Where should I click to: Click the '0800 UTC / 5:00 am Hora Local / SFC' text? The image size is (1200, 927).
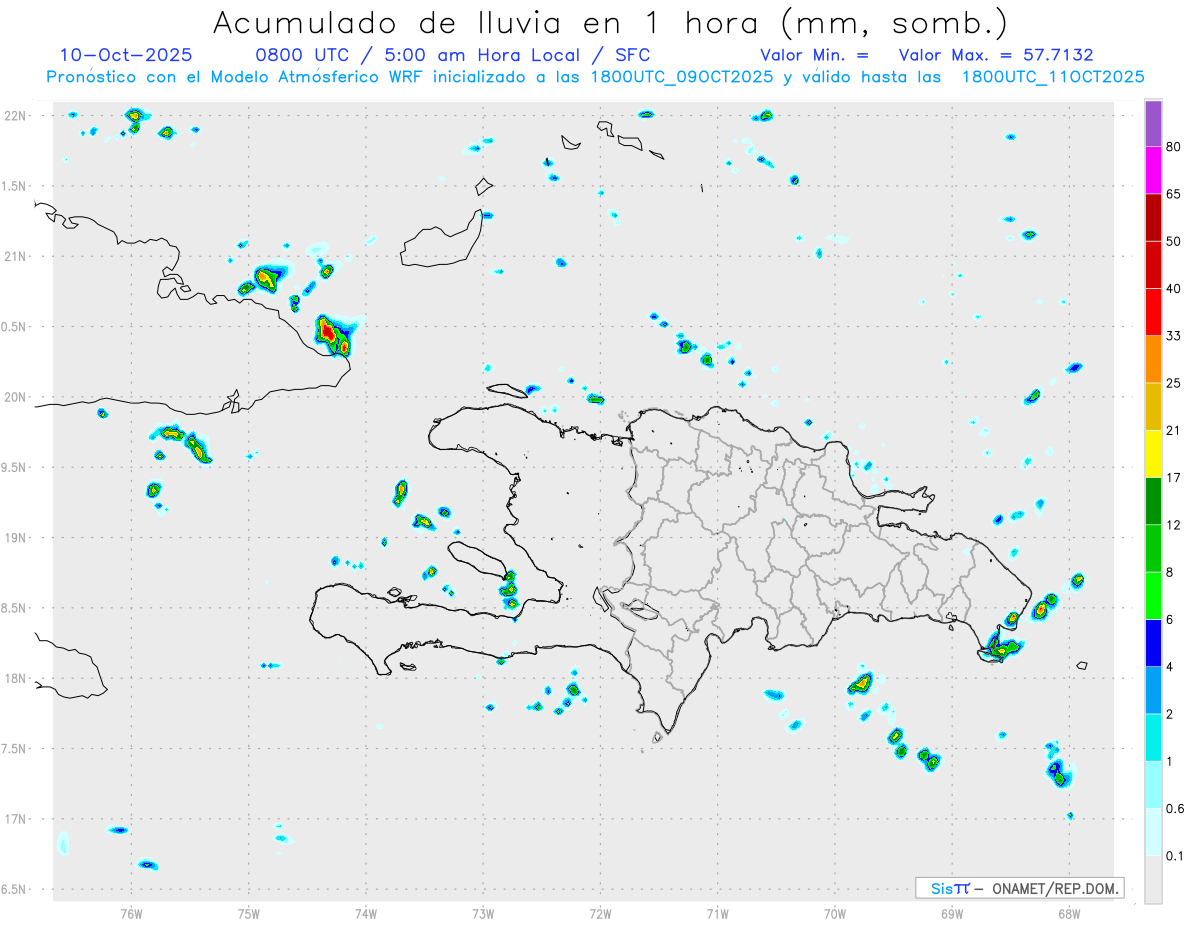453,55
